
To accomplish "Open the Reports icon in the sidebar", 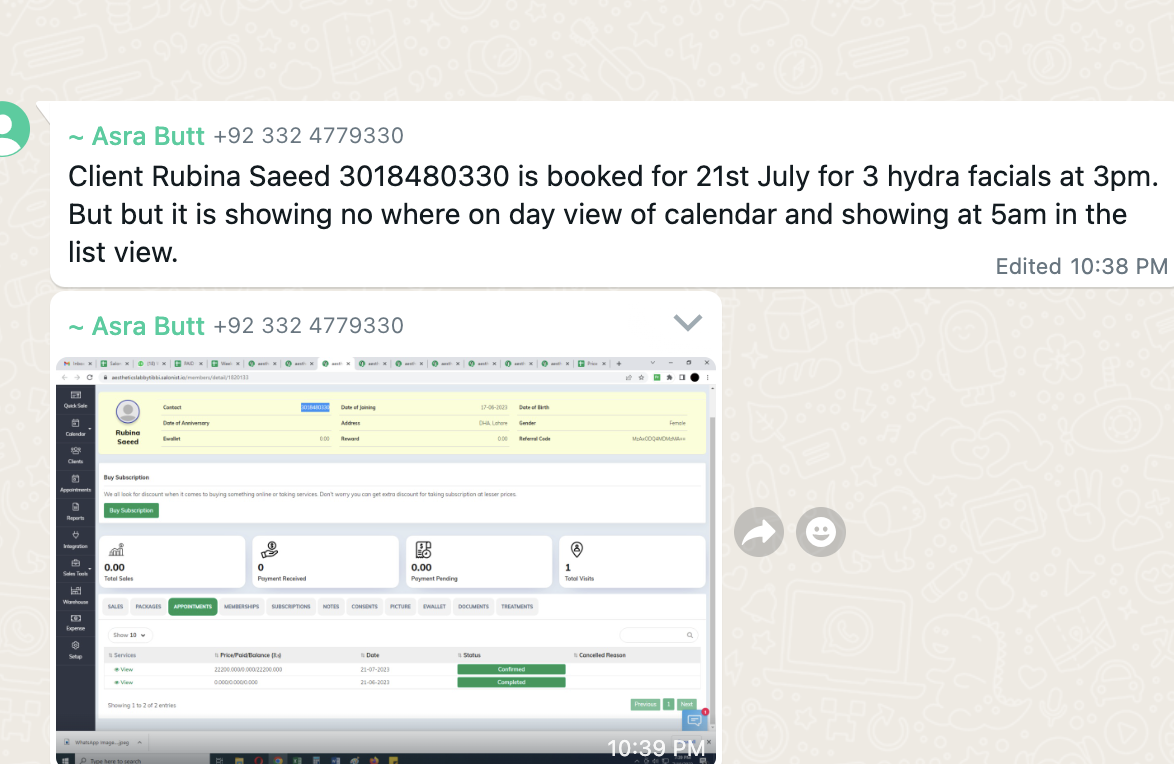I will pyautogui.click(x=76, y=512).
